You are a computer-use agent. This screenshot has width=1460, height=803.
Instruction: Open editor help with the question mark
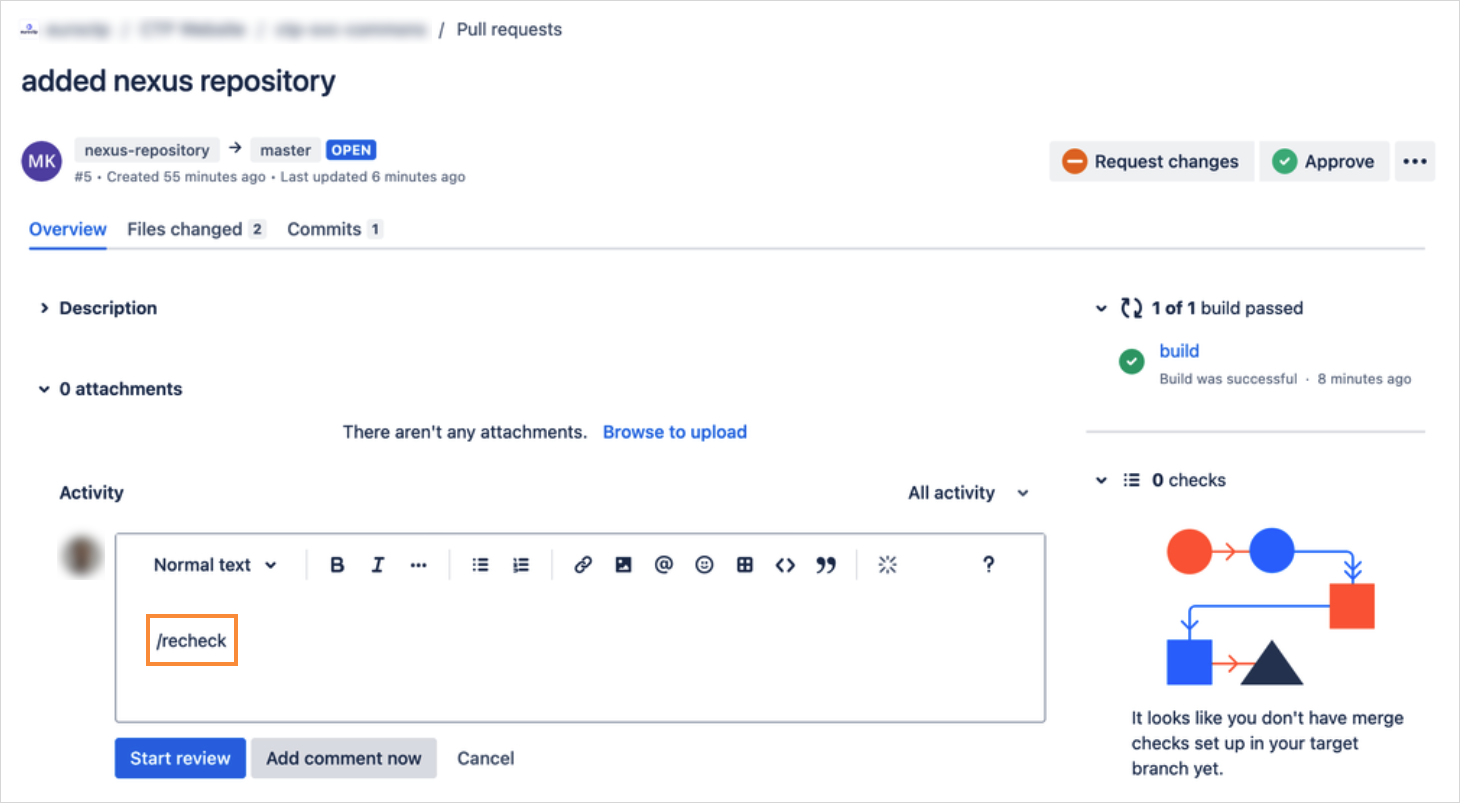988,564
